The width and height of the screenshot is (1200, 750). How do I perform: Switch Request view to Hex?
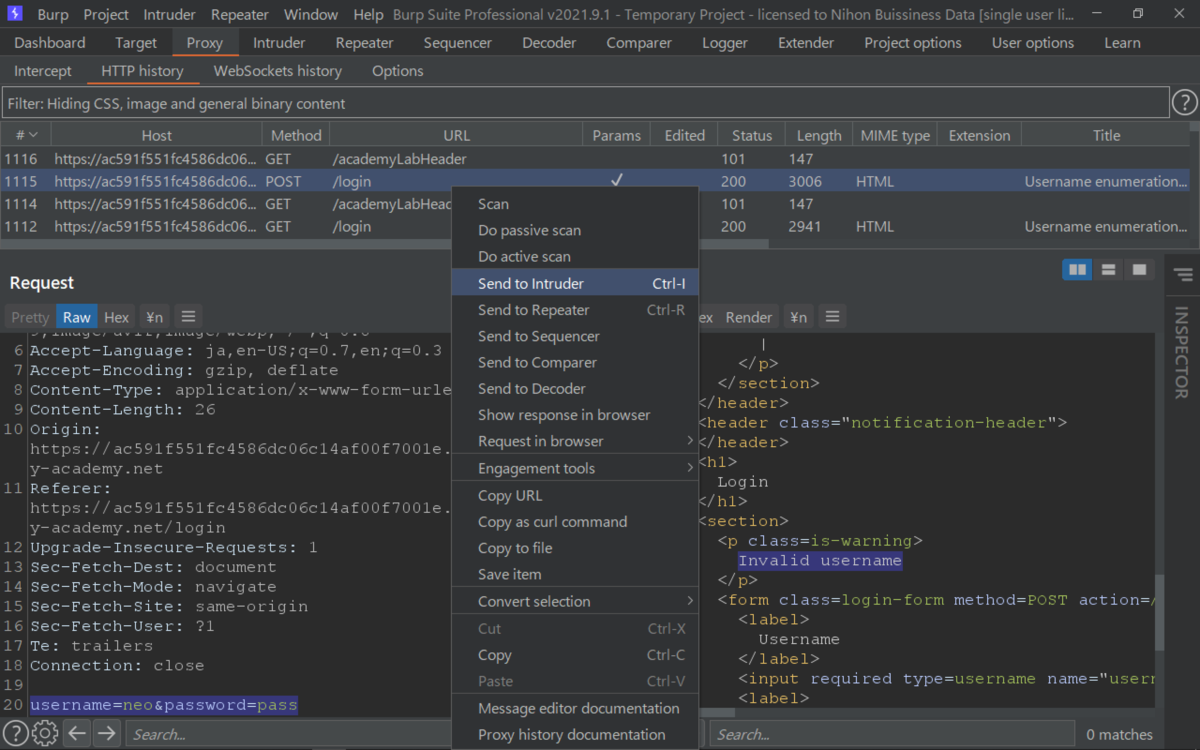(117, 317)
